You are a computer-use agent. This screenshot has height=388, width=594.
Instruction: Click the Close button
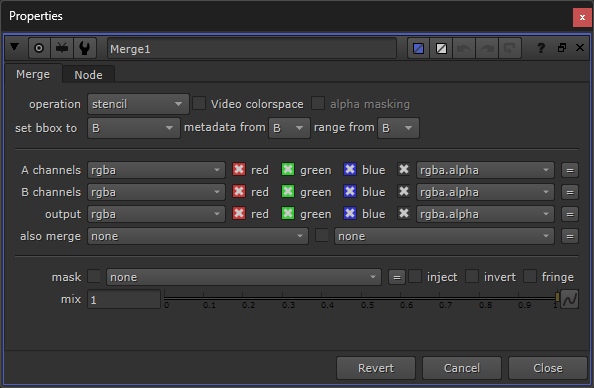548,368
